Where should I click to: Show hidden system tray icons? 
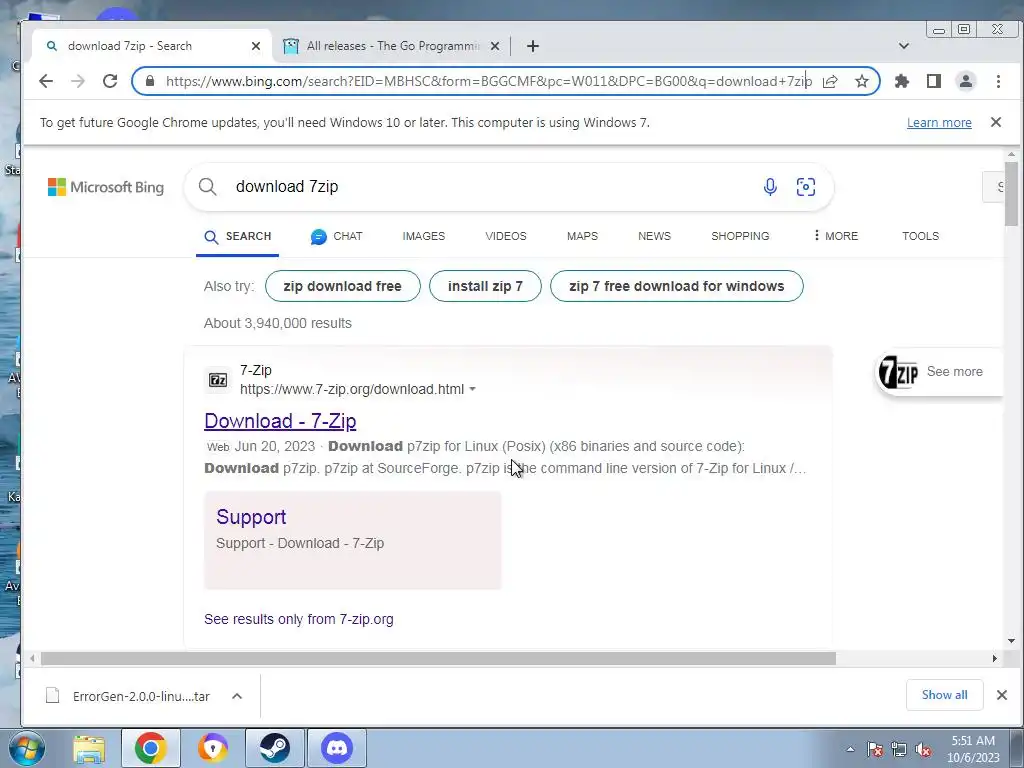[850, 750]
